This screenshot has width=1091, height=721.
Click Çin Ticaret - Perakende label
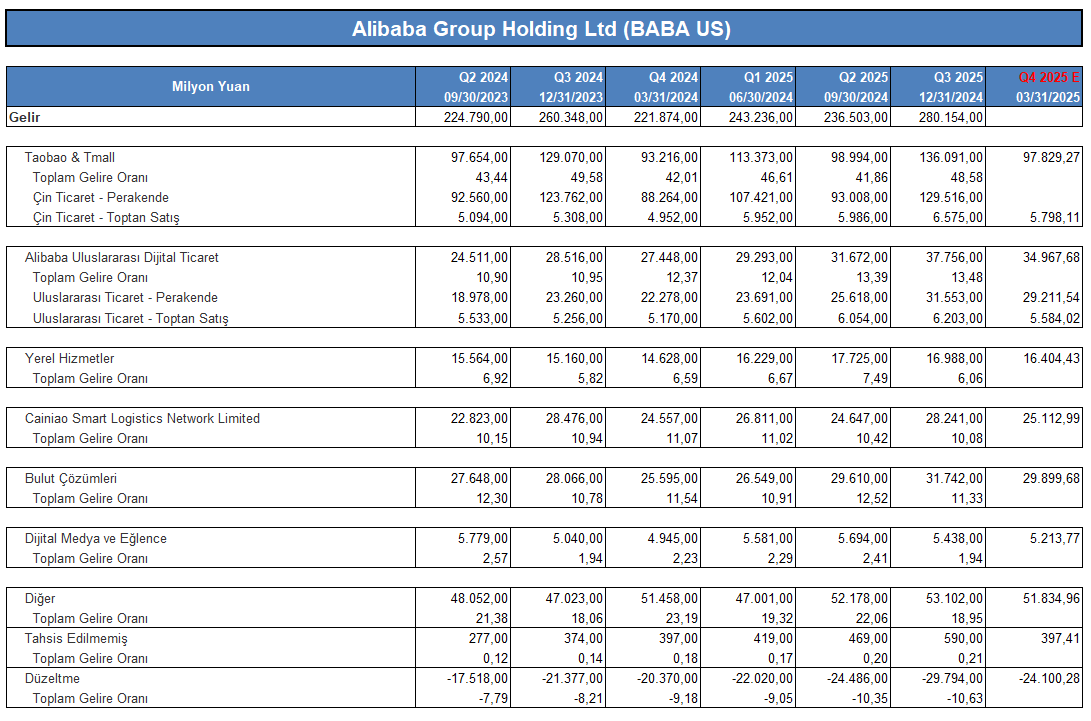pyautogui.click(x=101, y=198)
